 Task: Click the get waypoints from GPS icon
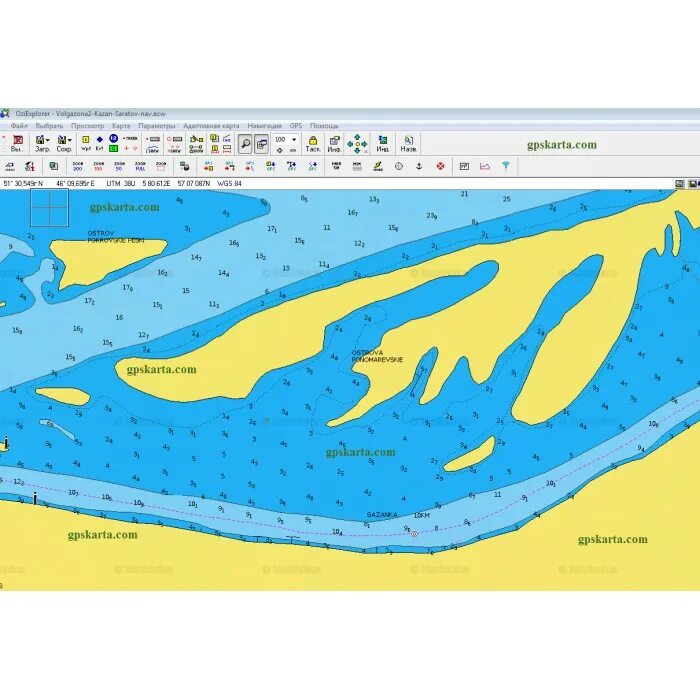point(271,167)
